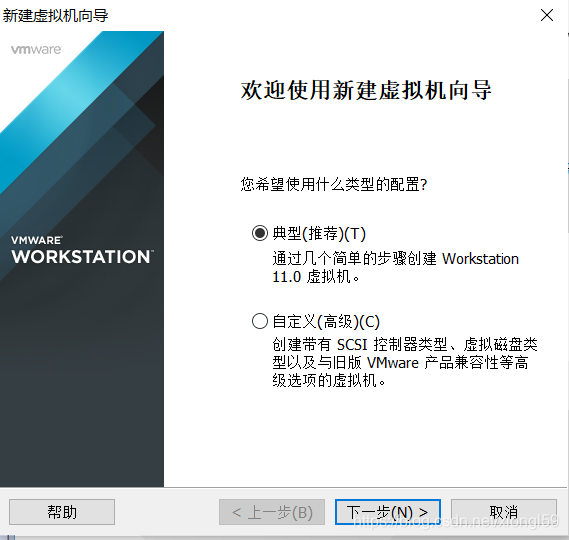Click the question 您希望使用什么类型的配置?

(x=334, y=184)
